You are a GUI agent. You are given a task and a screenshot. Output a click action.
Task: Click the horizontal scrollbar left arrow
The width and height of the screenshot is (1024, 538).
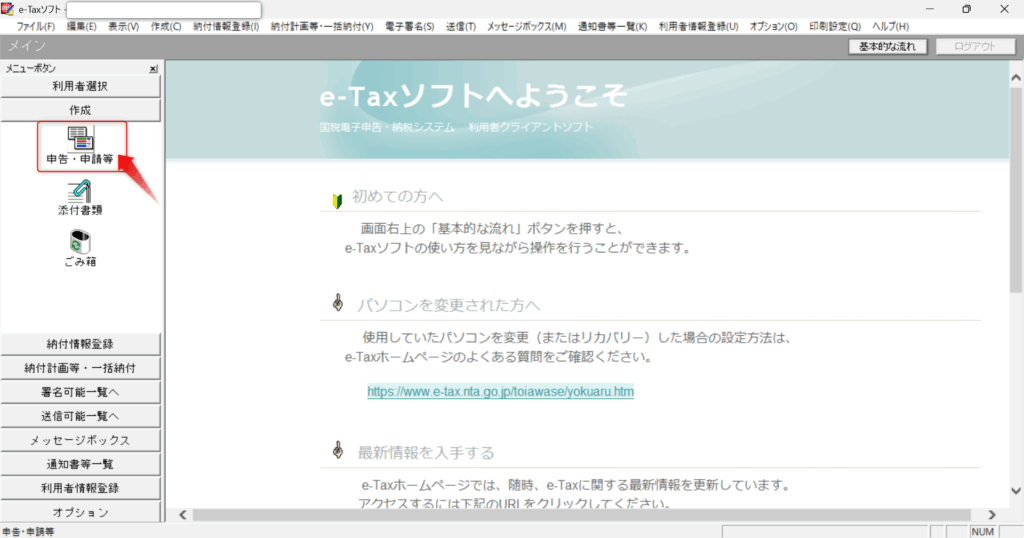pos(183,515)
